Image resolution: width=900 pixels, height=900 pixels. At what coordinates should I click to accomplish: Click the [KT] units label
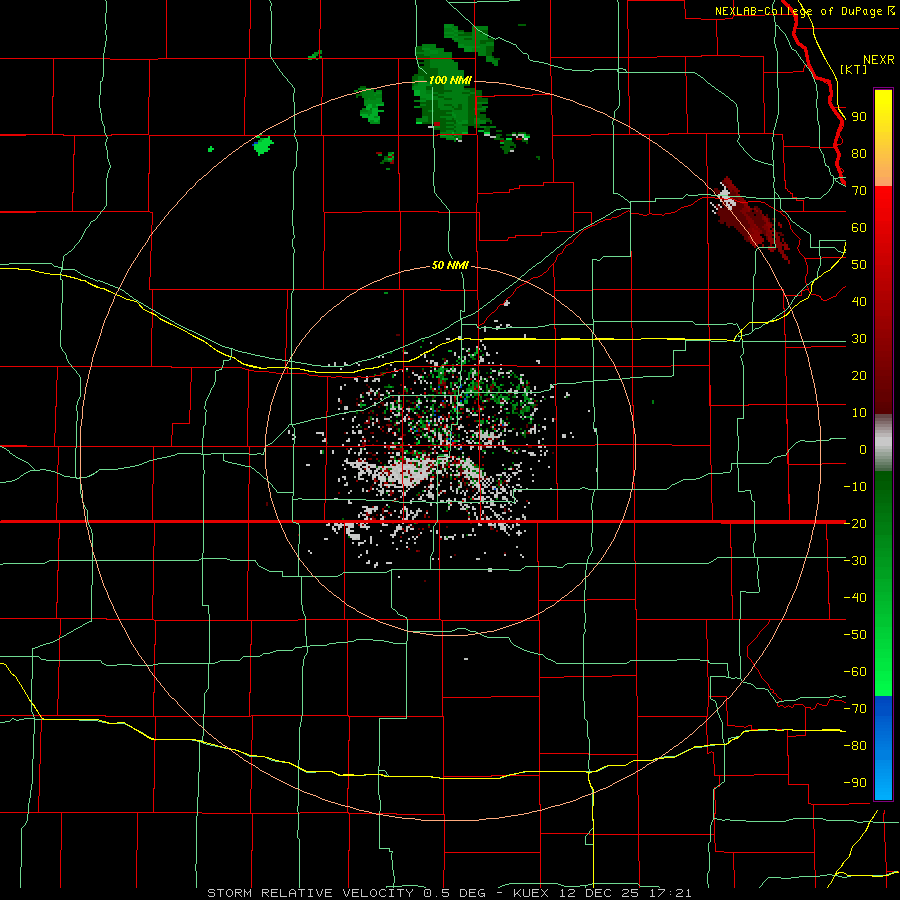pyautogui.click(x=853, y=69)
